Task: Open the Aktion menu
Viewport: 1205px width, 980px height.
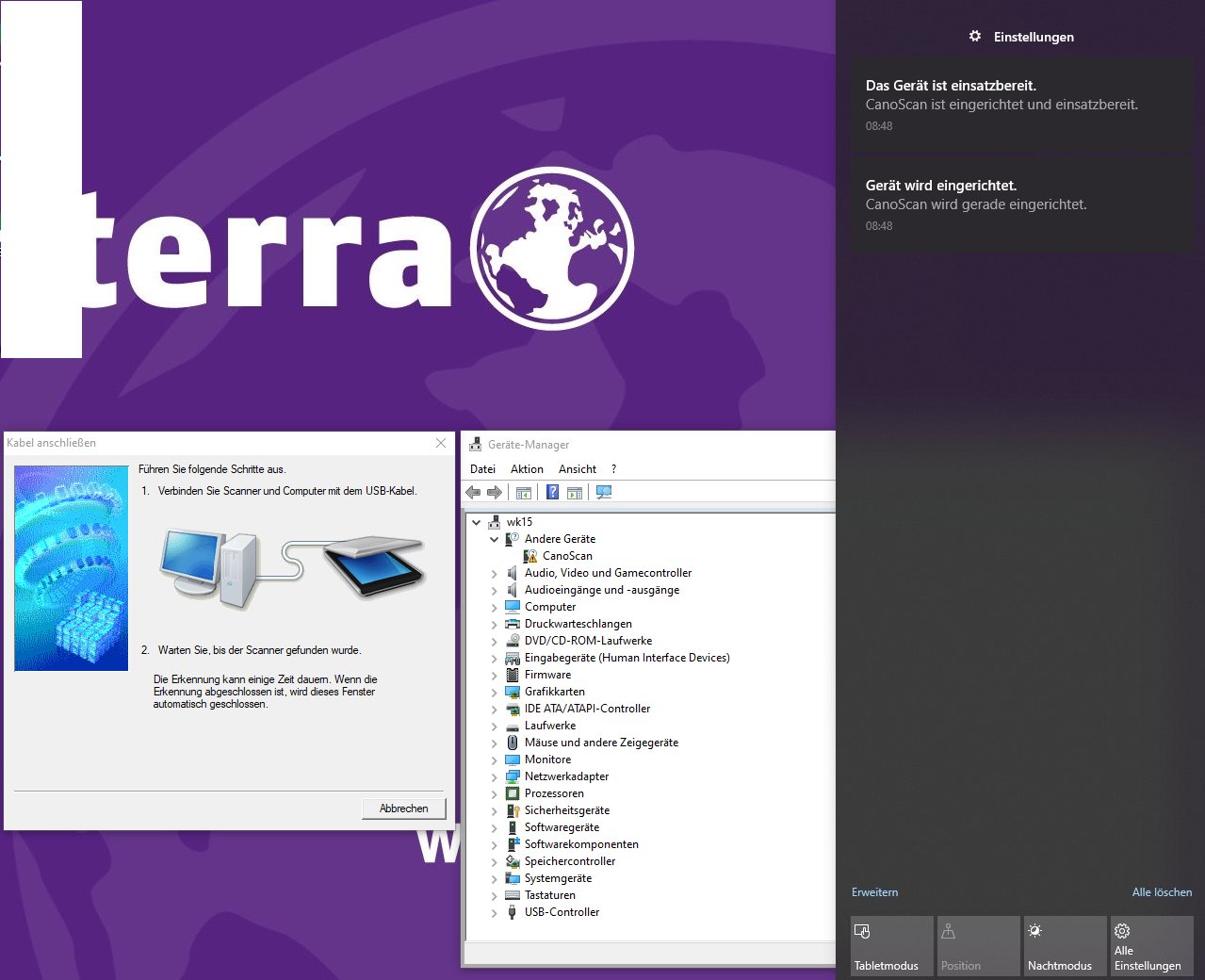Action: tap(527, 469)
